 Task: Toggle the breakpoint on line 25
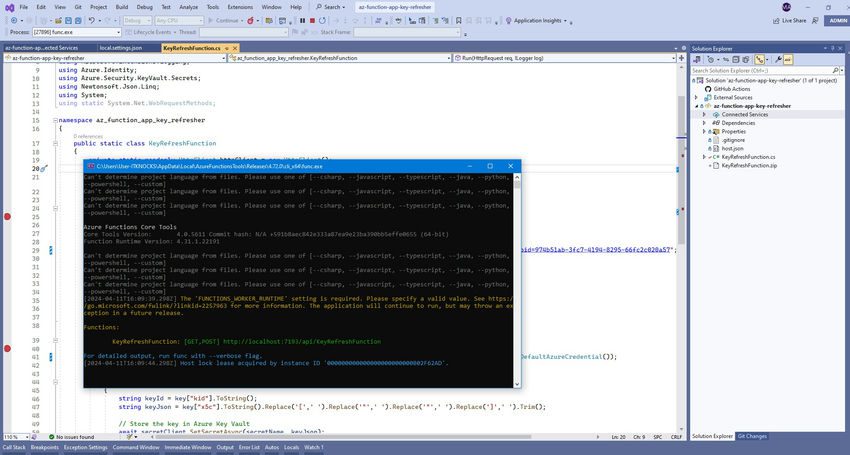coord(7,217)
